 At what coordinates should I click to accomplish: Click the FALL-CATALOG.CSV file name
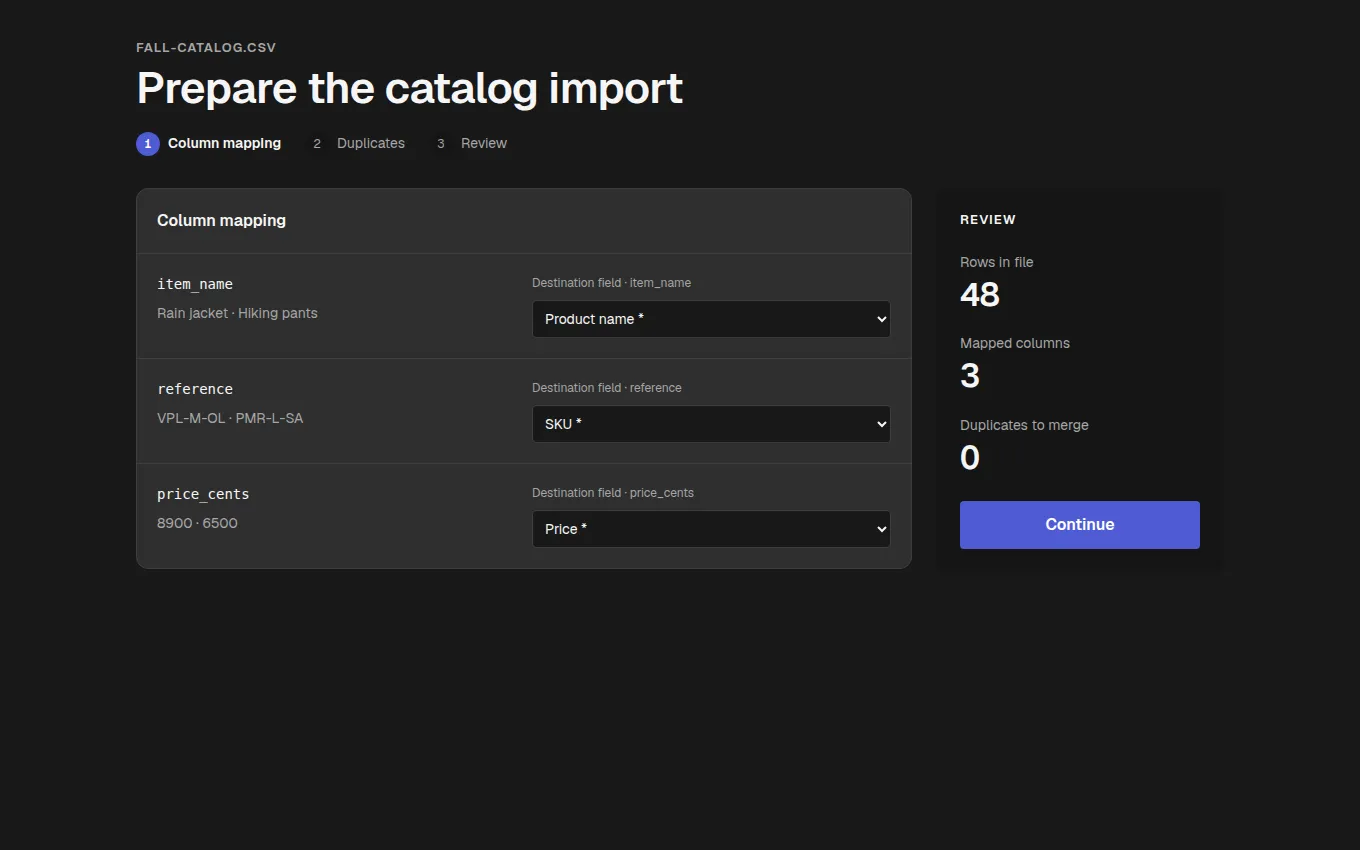(x=206, y=48)
